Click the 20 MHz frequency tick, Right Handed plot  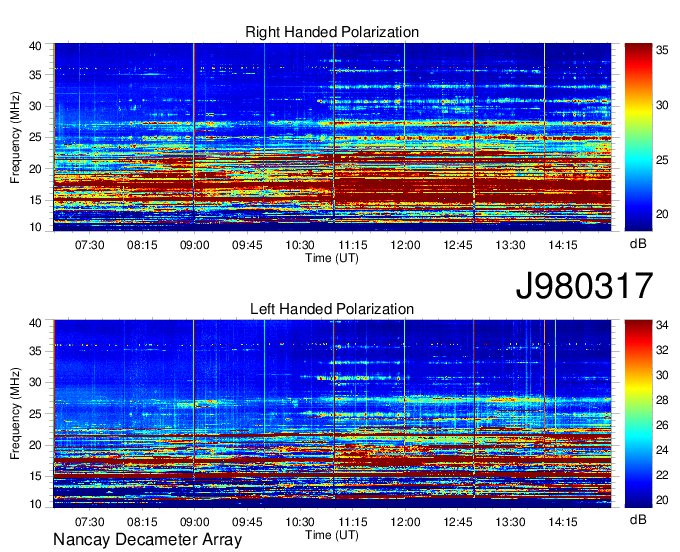click(35, 169)
